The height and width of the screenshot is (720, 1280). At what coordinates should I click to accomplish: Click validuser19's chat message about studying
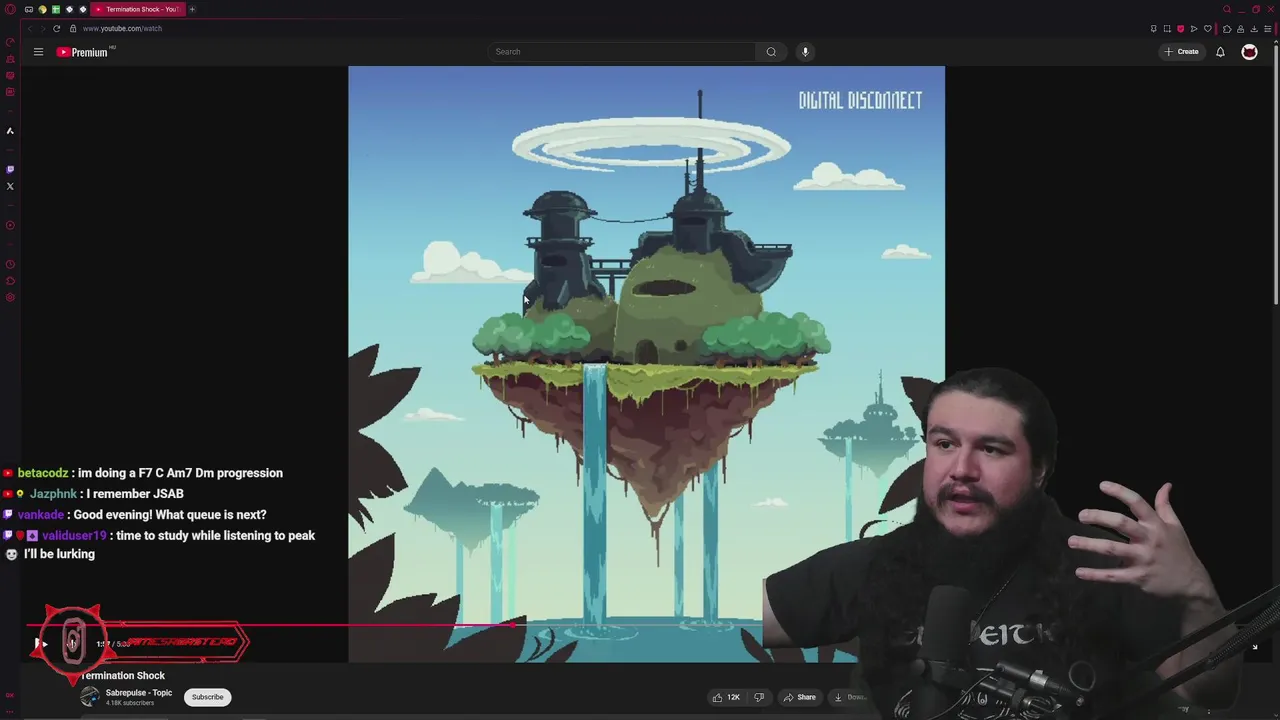159,545
